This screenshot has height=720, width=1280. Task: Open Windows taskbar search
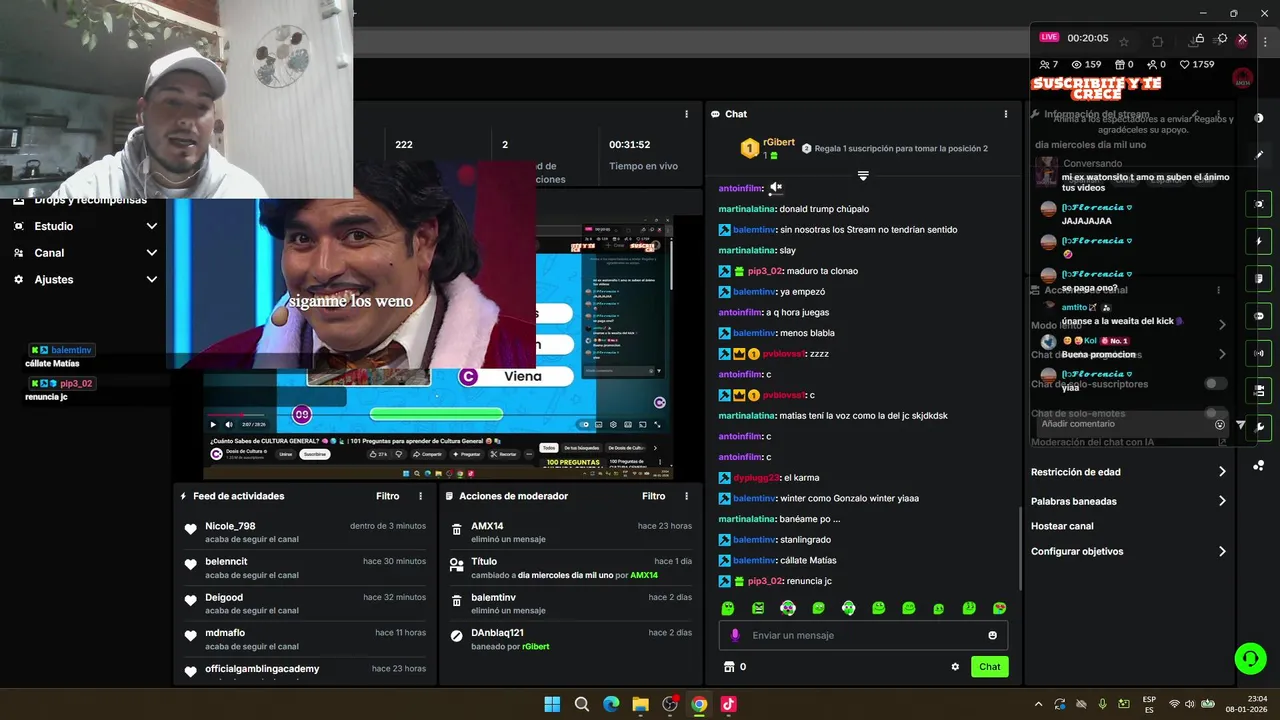[x=582, y=704]
